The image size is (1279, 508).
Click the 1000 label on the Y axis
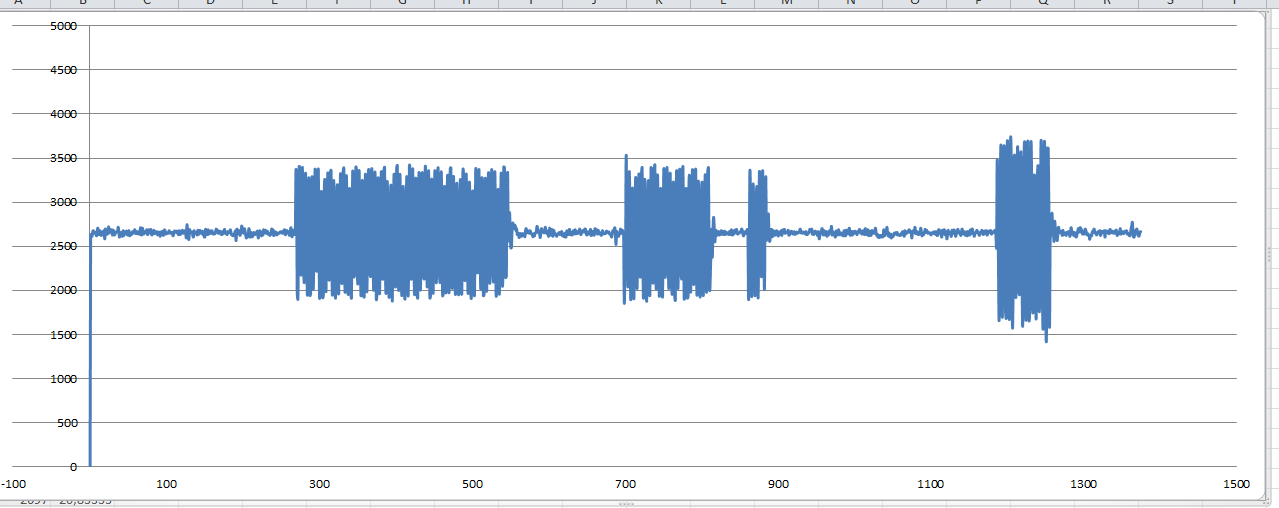pyautogui.click(x=63, y=378)
